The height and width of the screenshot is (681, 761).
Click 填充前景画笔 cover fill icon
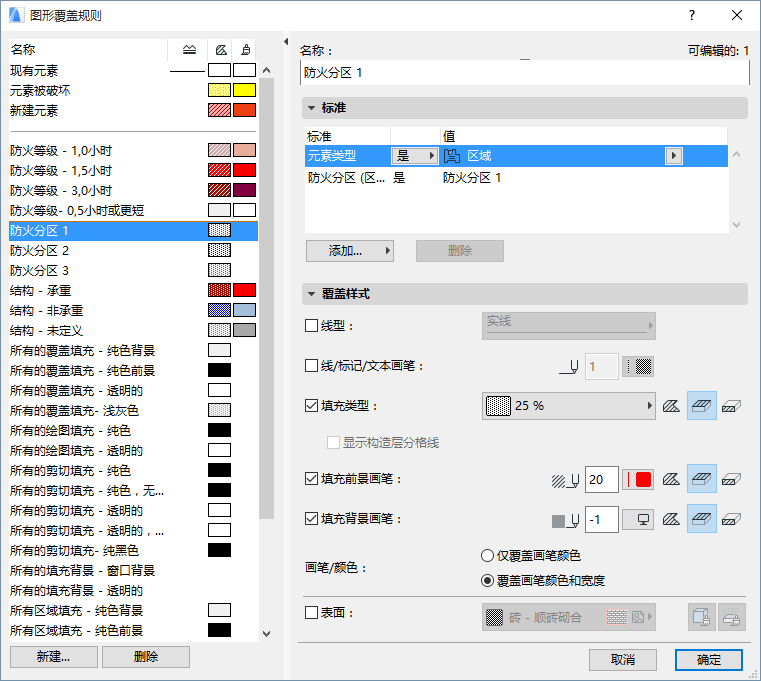point(701,480)
